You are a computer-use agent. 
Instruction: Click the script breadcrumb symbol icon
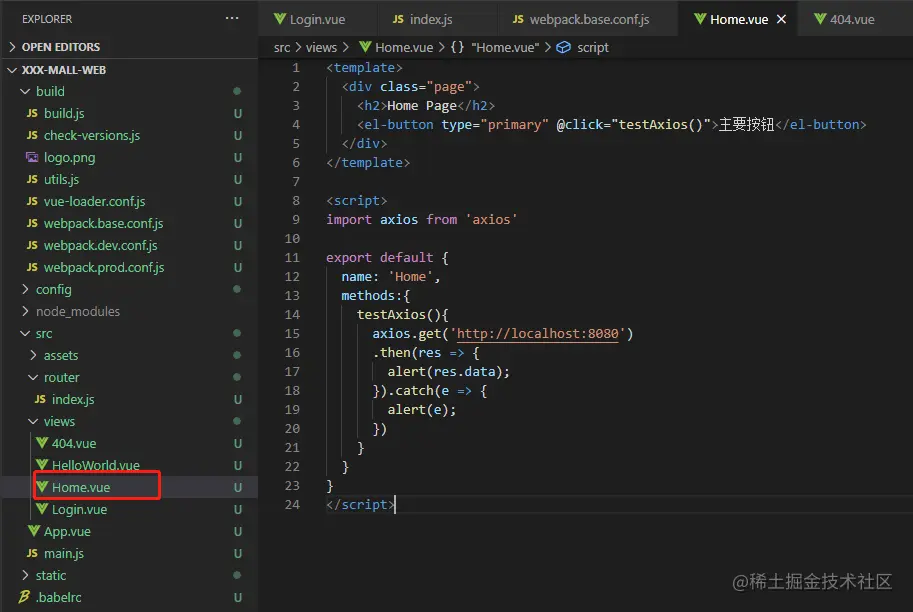(x=564, y=47)
